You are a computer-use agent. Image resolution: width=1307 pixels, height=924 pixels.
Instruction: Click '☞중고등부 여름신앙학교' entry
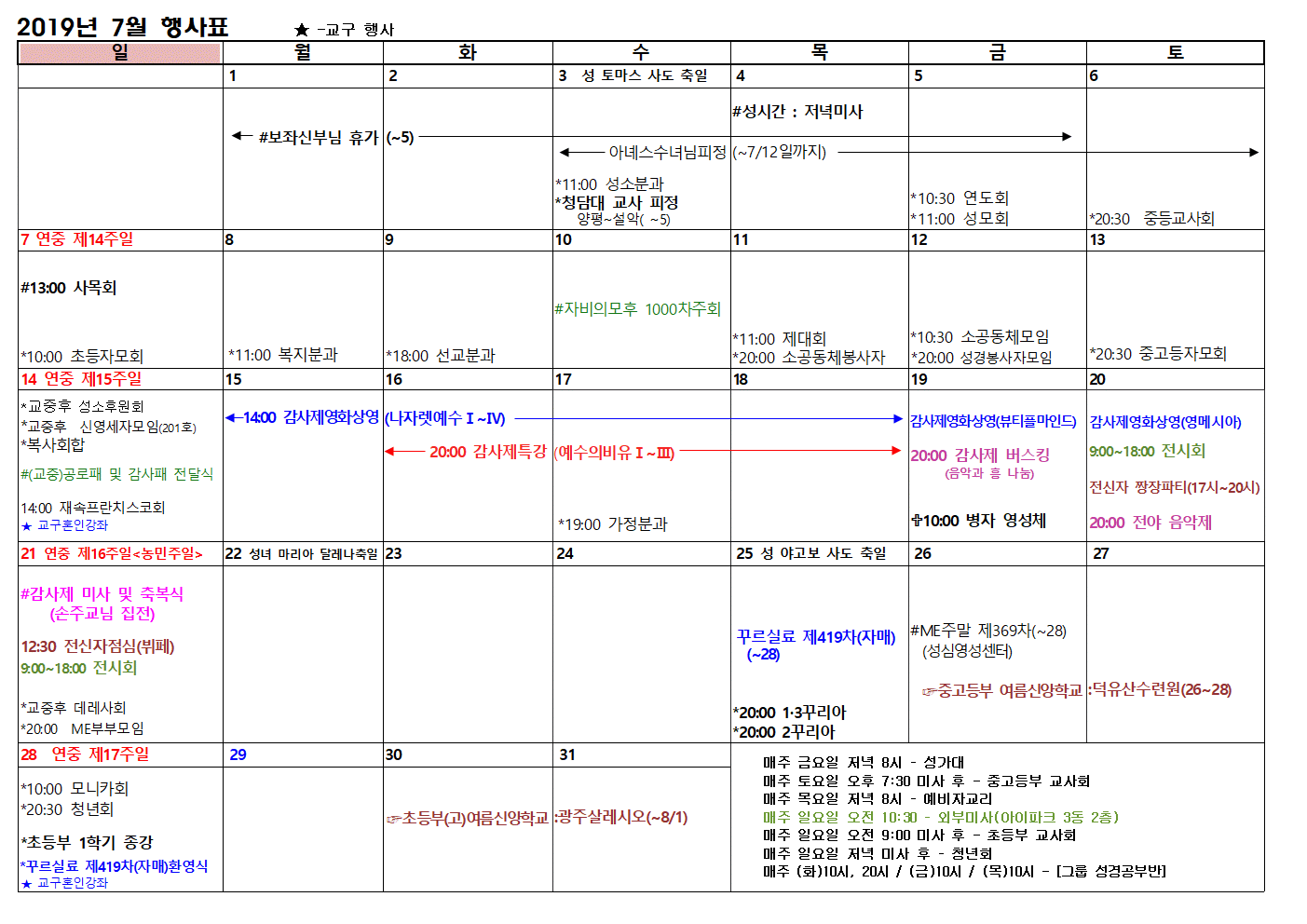tap(1002, 691)
